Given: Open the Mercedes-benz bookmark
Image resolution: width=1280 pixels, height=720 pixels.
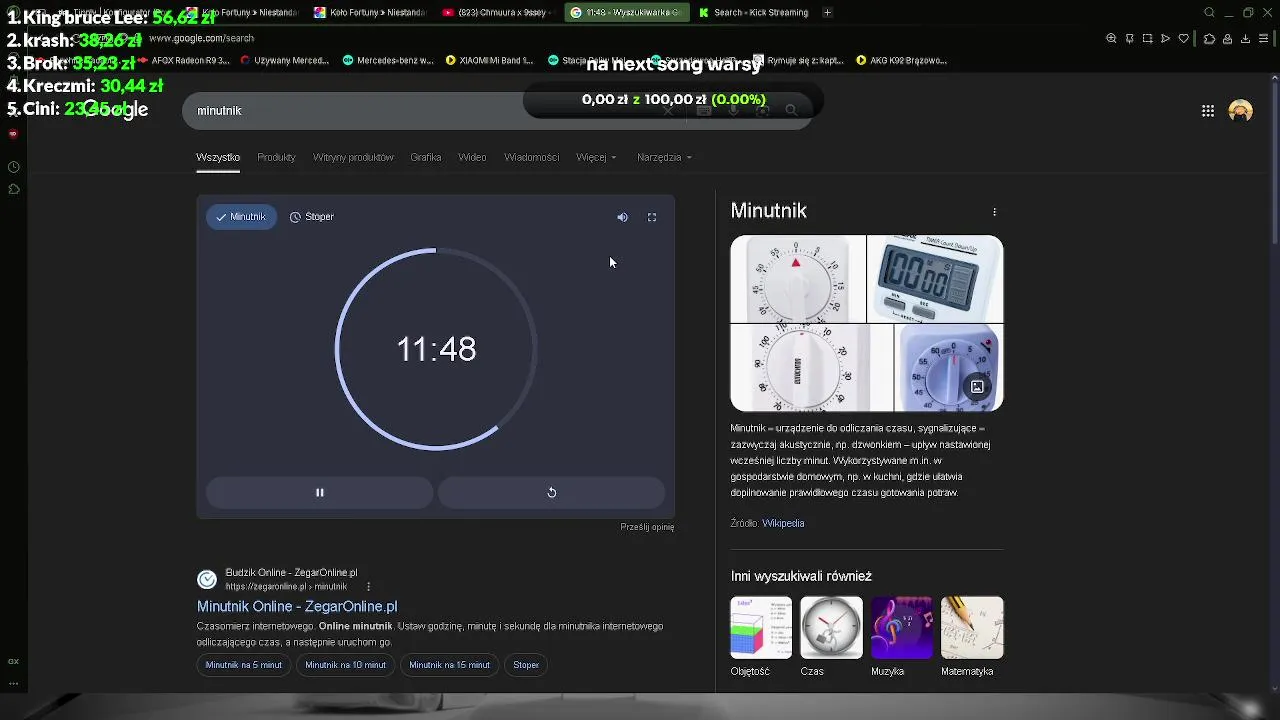Looking at the screenshot, I should point(388,60).
